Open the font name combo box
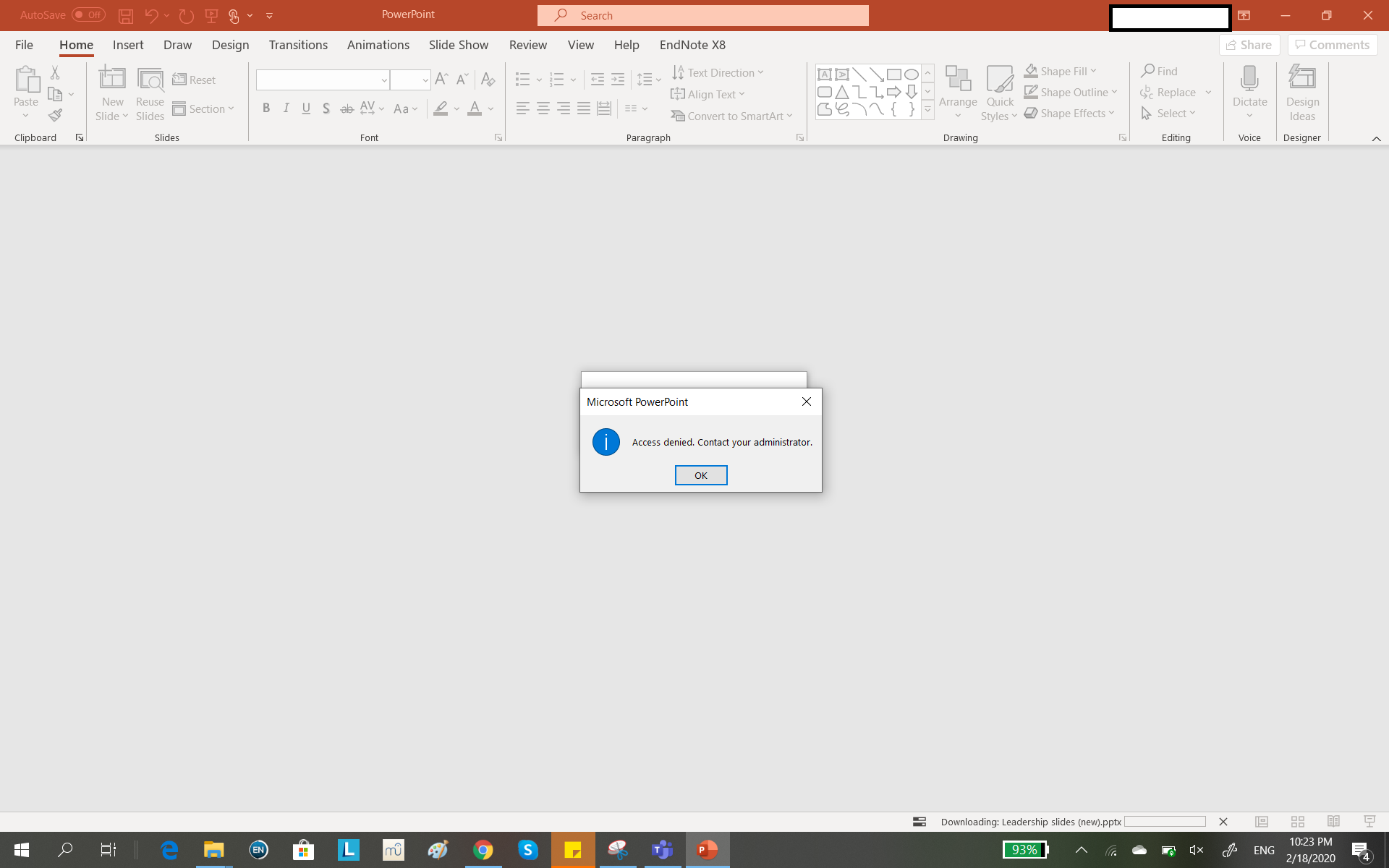This screenshot has width=1389, height=868. [x=321, y=80]
